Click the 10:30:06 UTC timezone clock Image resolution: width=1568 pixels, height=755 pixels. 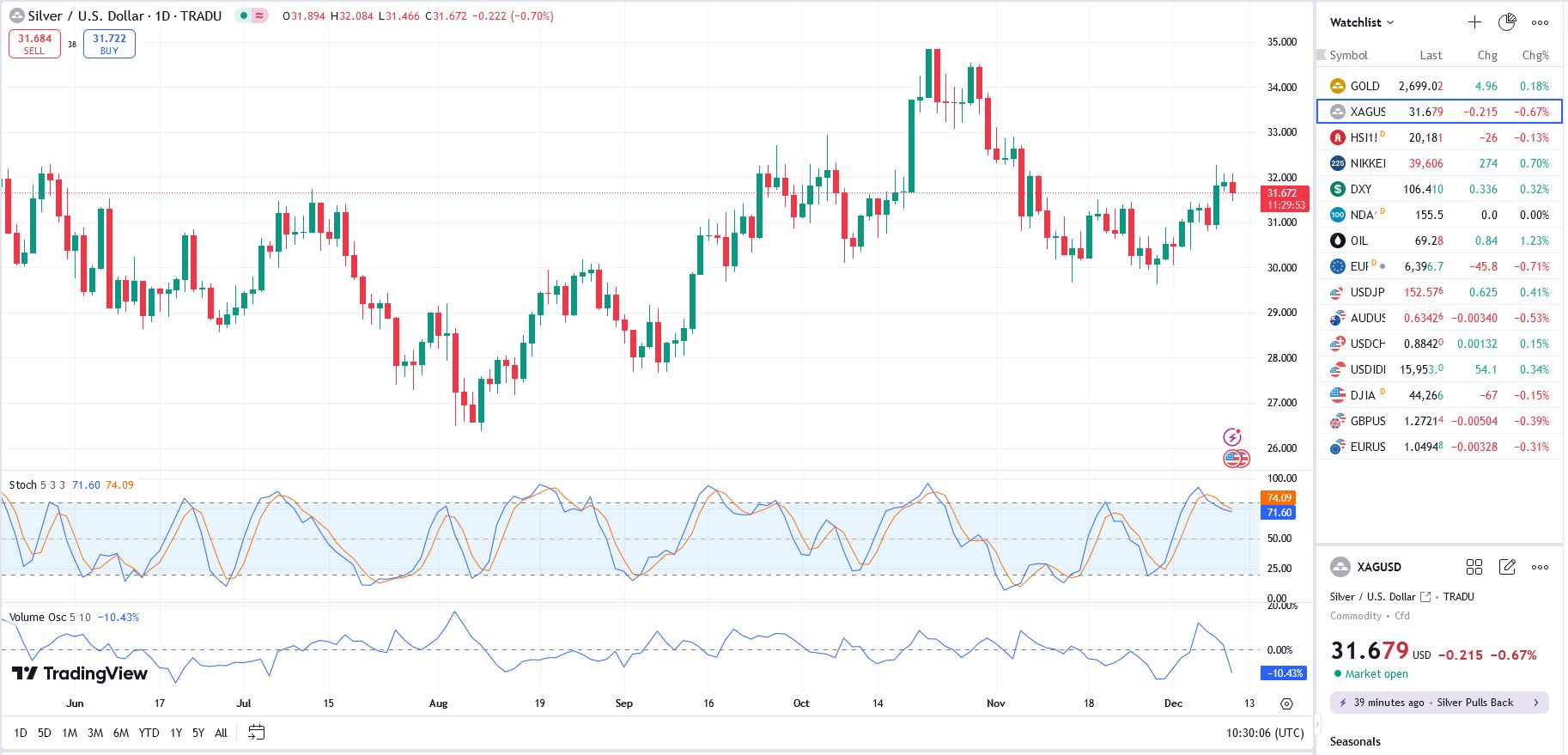[1265, 733]
